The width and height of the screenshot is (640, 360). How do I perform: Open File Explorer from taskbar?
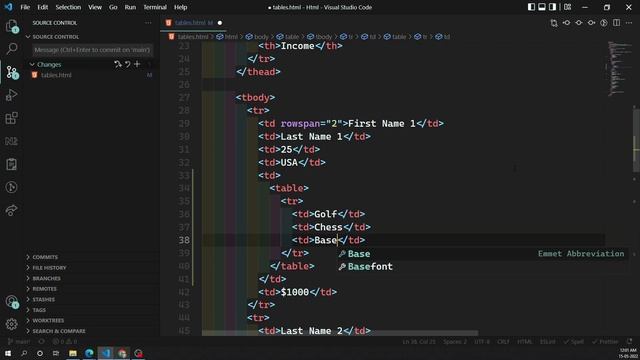73,353
